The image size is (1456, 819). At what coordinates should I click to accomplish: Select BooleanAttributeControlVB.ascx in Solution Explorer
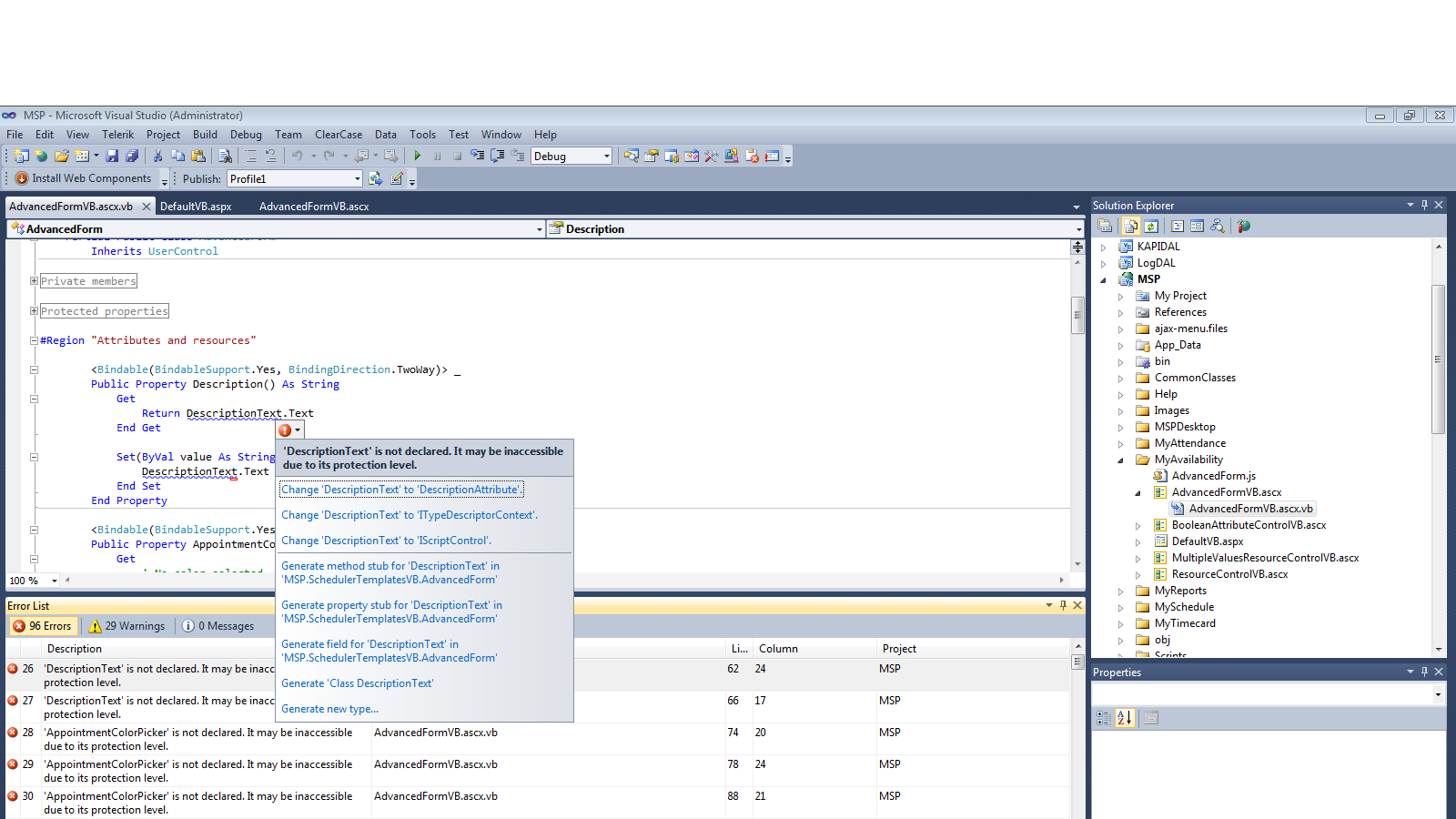coord(1249,525)
